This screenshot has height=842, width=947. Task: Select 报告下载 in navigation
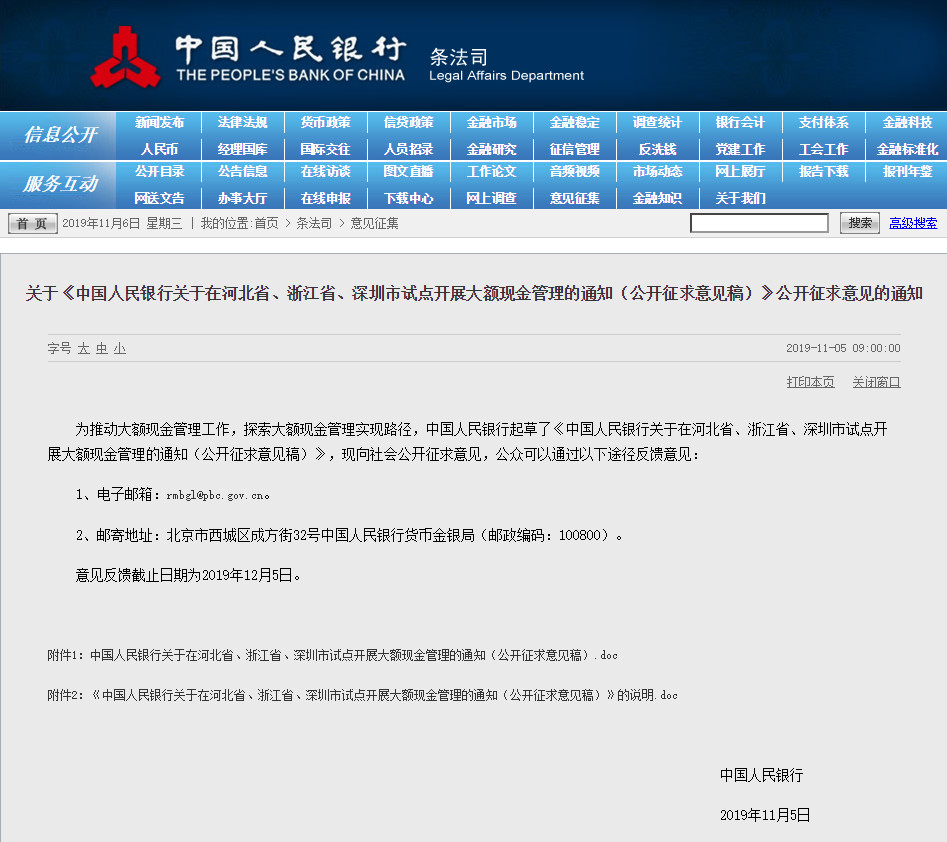(824, 172)
